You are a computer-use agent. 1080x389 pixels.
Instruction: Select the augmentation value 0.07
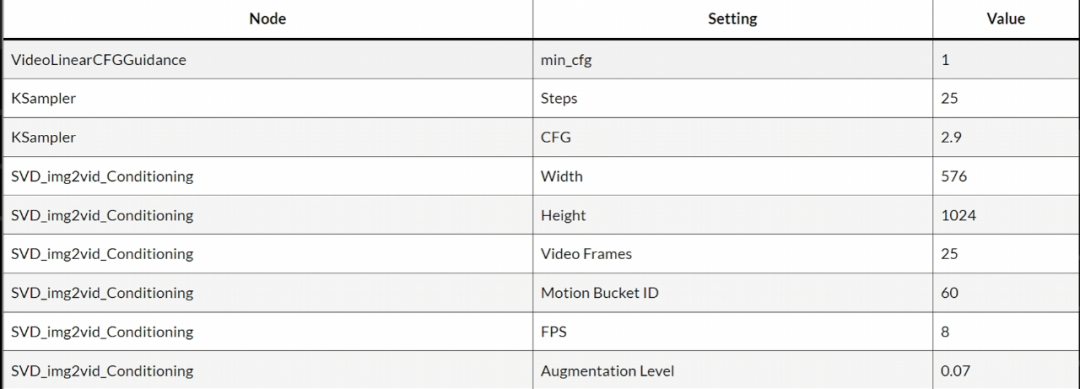1006,370
